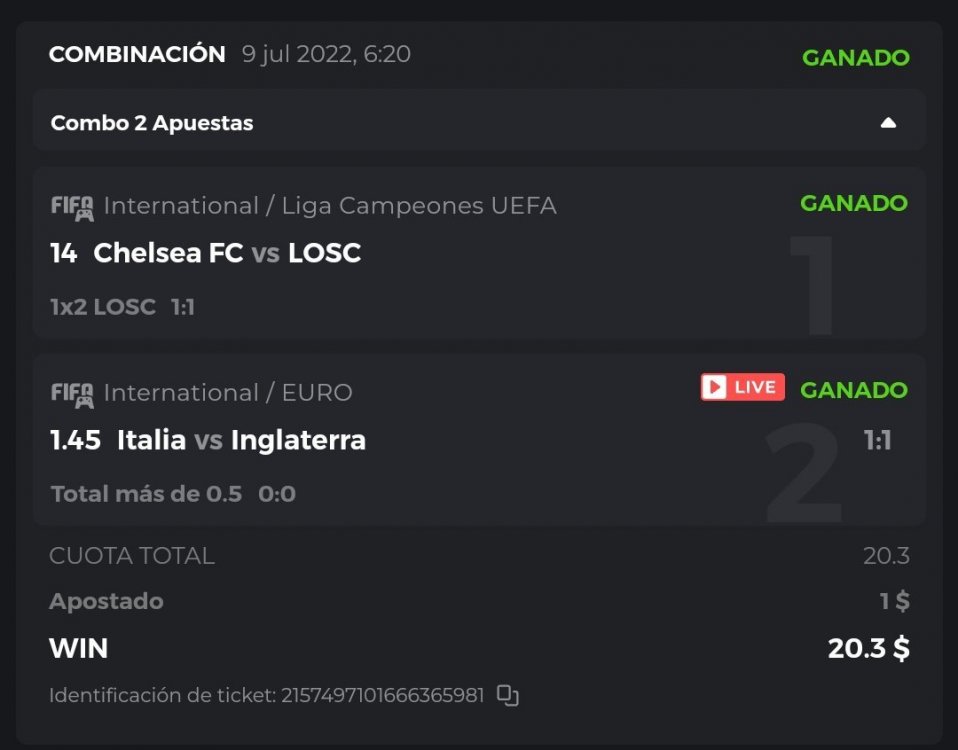Viewport: 958px width, 750px height.
Task: Click the 1x2 LOSC bet selection
Action: tap(103, 307)
